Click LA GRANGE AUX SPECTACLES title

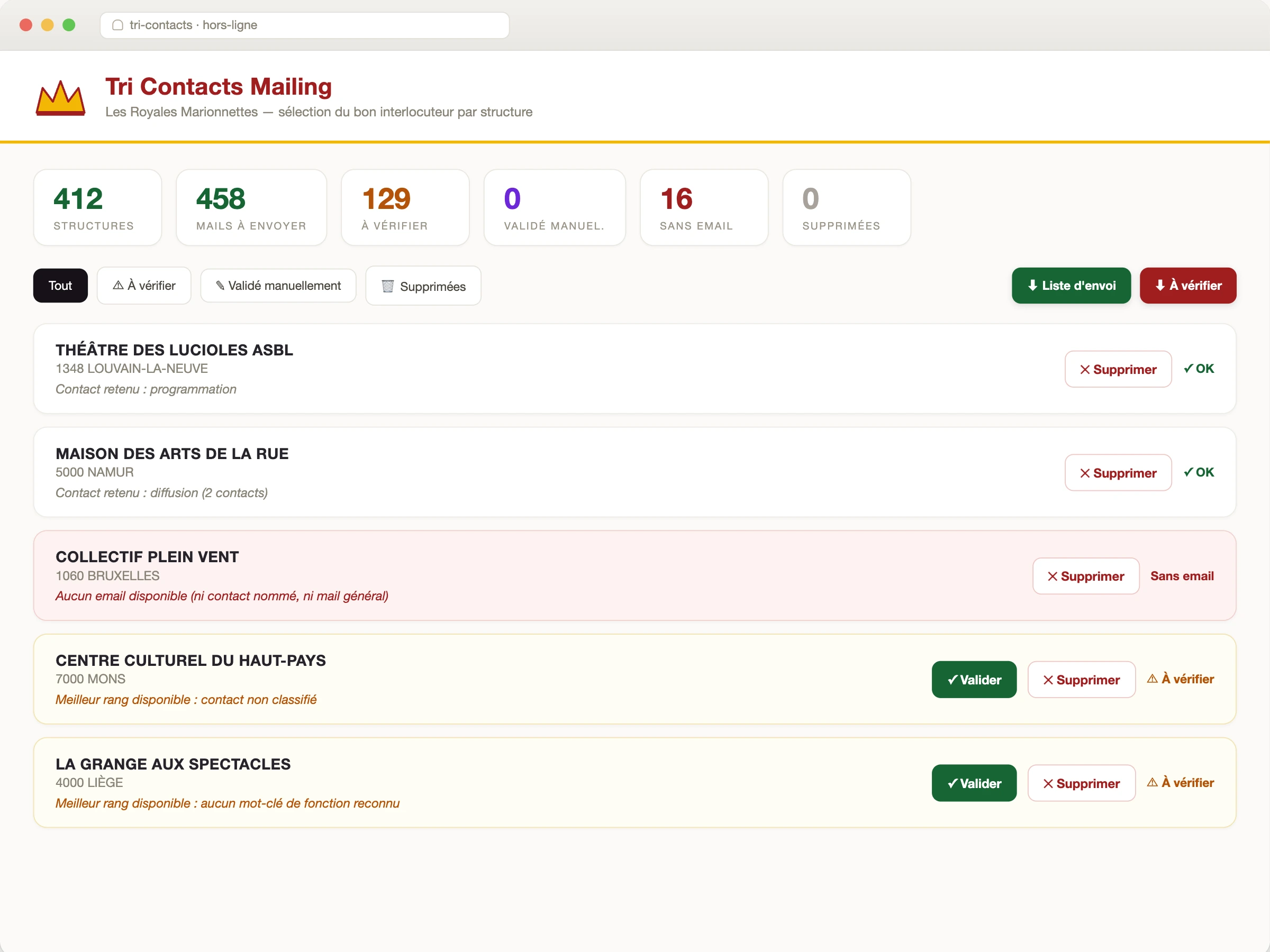(x=174, y=764)
